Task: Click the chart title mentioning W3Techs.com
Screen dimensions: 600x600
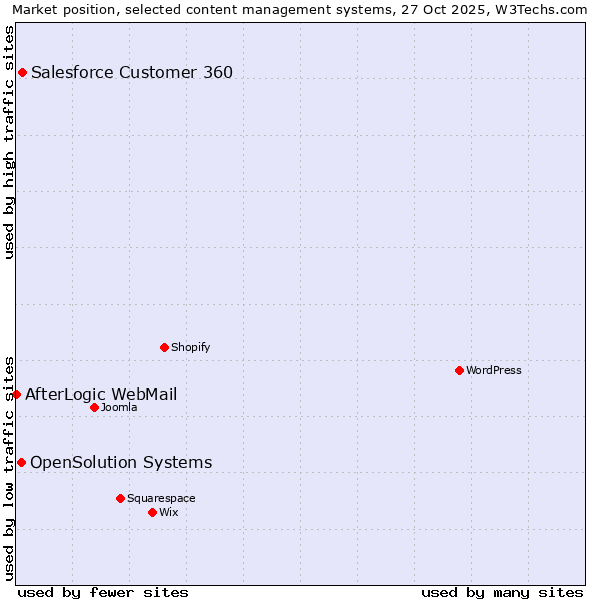Action: [300, 9]
